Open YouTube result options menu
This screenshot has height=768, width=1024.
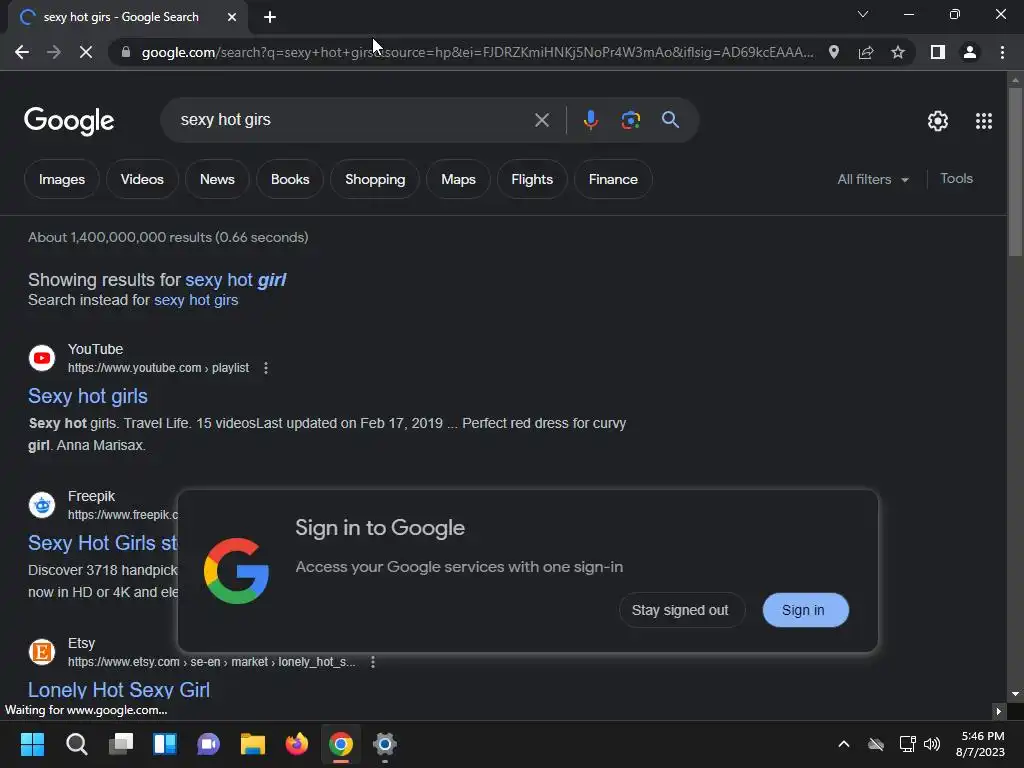point(265,368)
